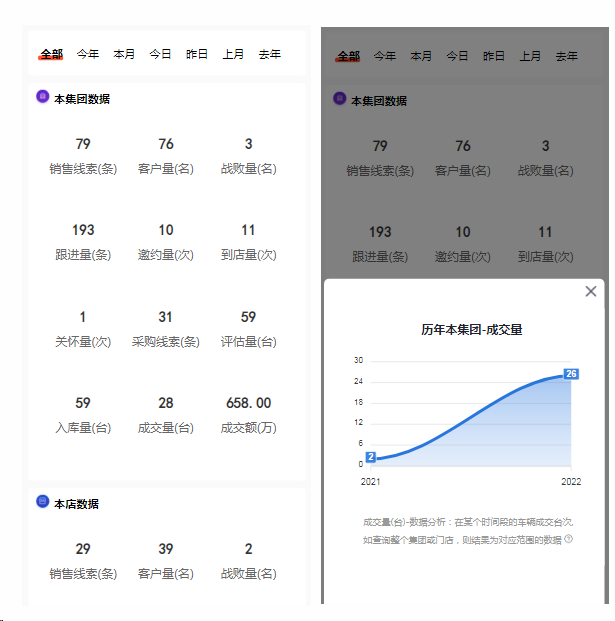
Task: Click the purple 本集团数据 icon in left panel
Action: [x=42, y=98]
